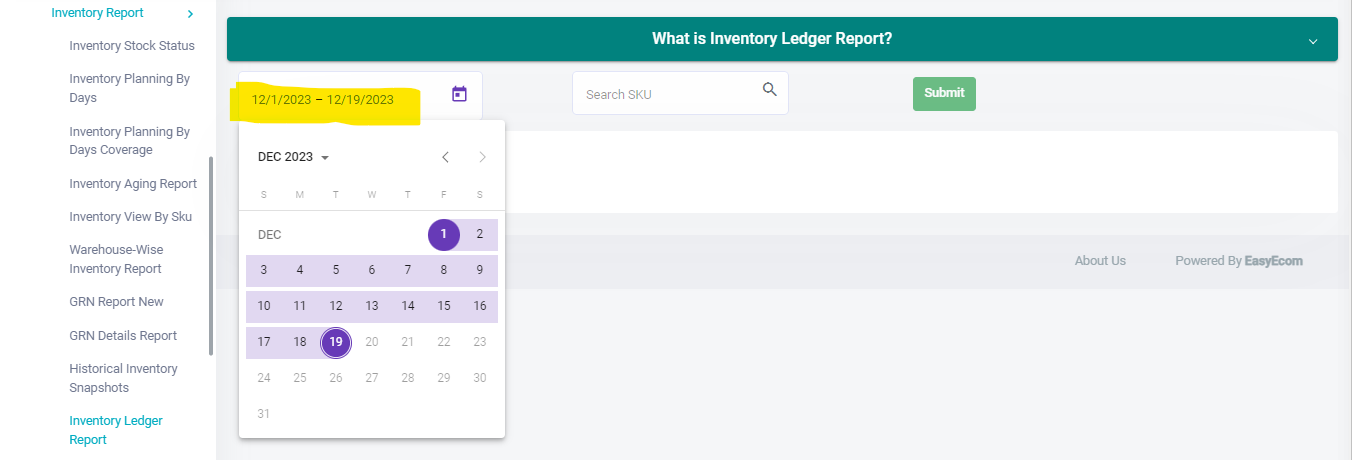
Task: Go to previous month arrow
Action: [446, 157]
